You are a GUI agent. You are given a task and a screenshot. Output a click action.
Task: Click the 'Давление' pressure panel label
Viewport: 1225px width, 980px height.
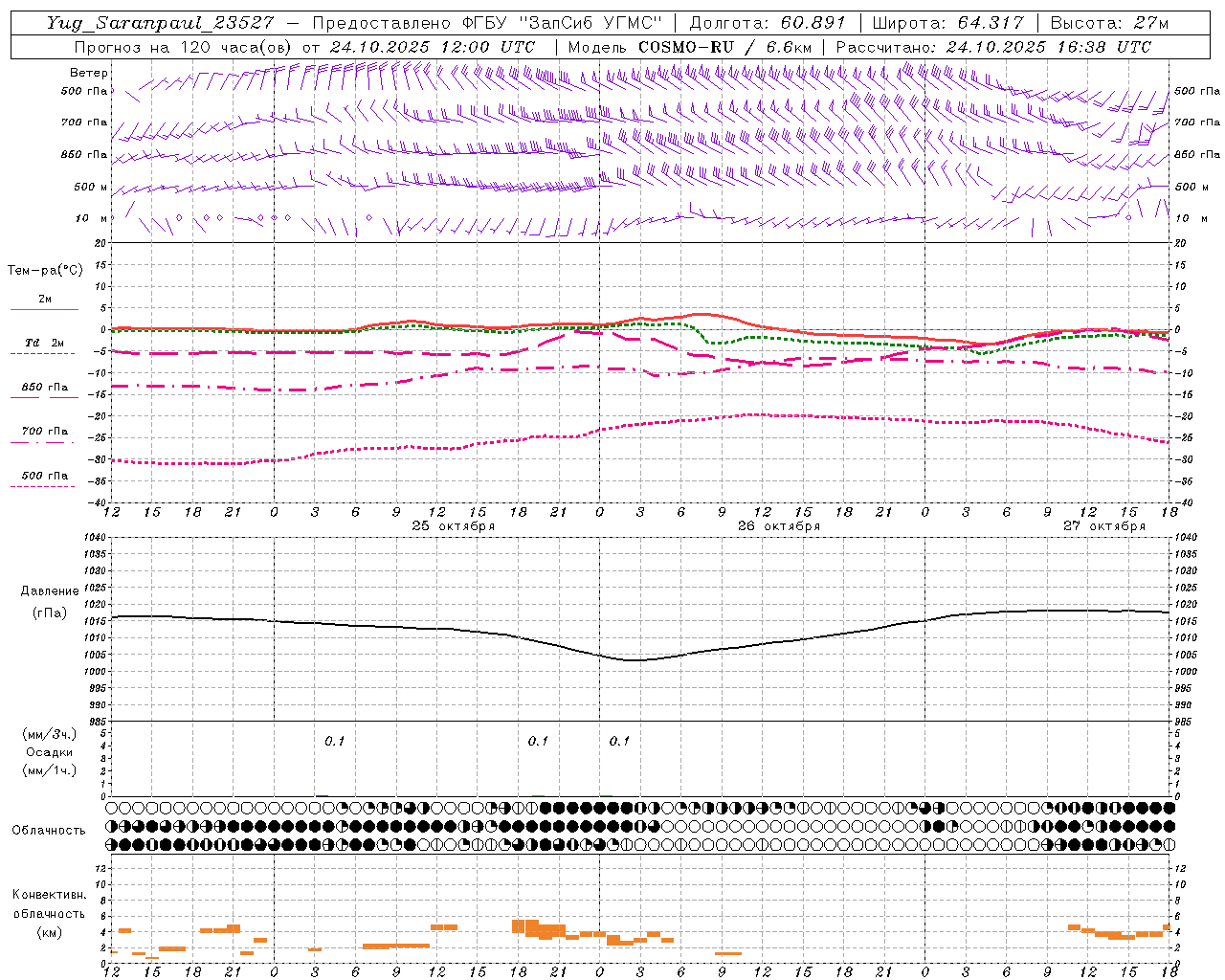pos(50,591)
